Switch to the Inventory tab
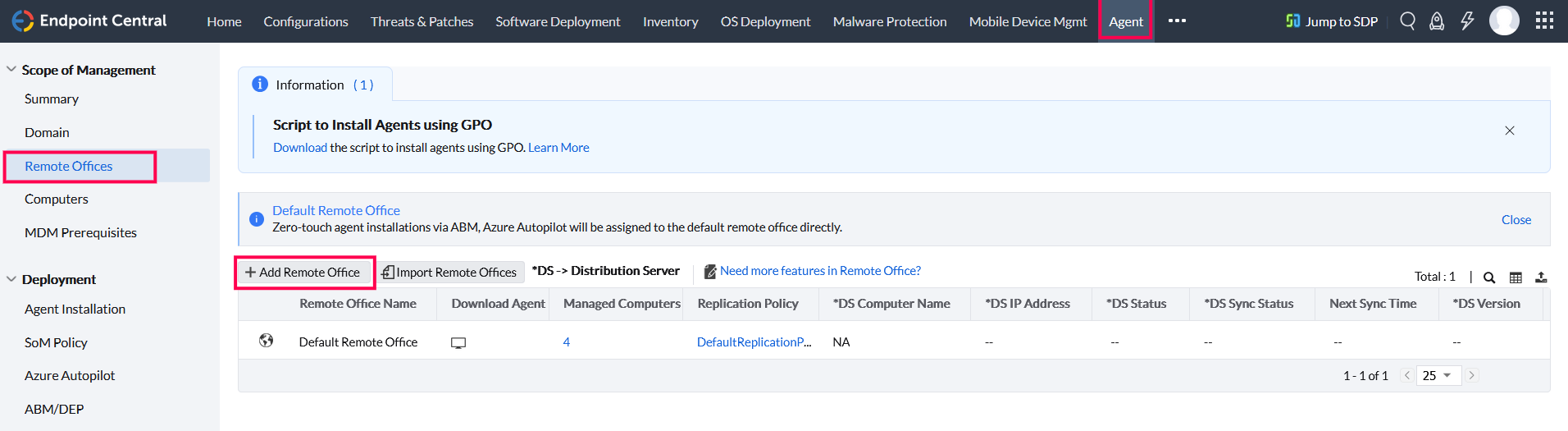Viewport: 1568px width, 431px height. [670, 21]
